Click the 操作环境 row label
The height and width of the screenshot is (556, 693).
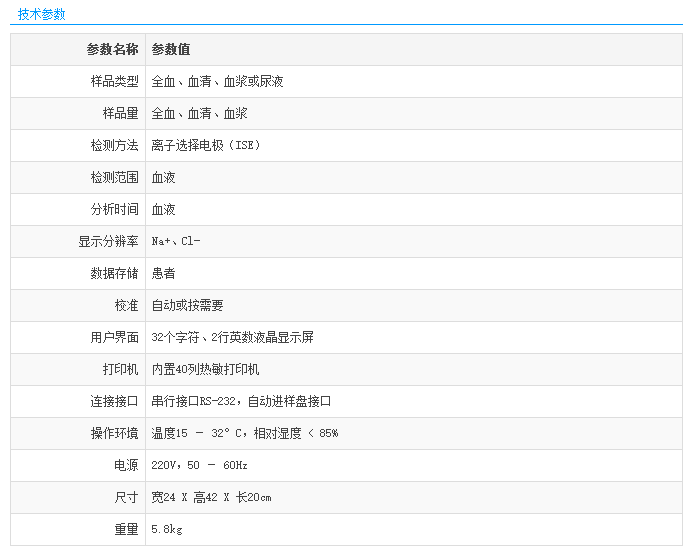click(x=114, y=433)
